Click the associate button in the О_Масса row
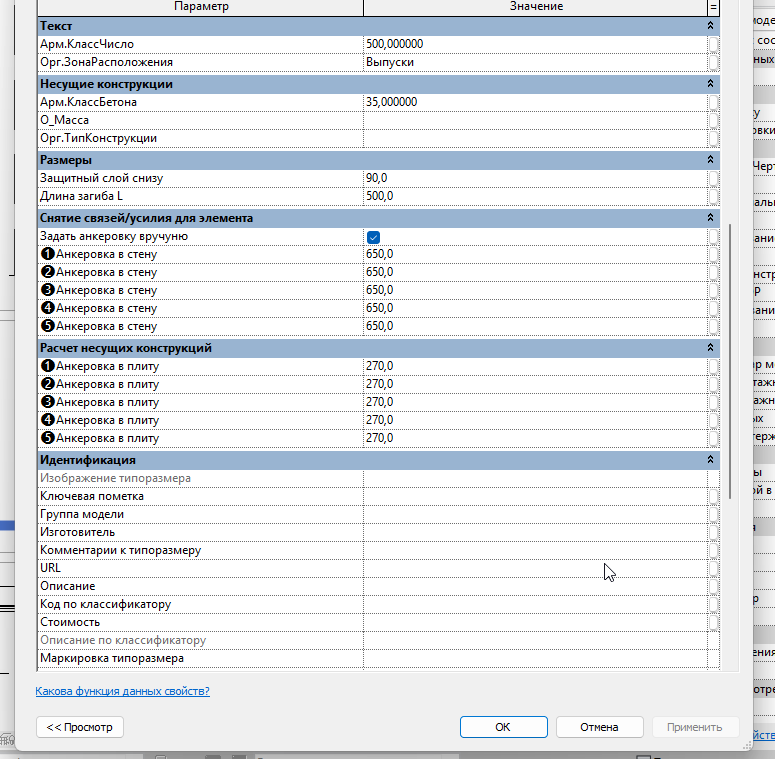 [x=713, y=120]
